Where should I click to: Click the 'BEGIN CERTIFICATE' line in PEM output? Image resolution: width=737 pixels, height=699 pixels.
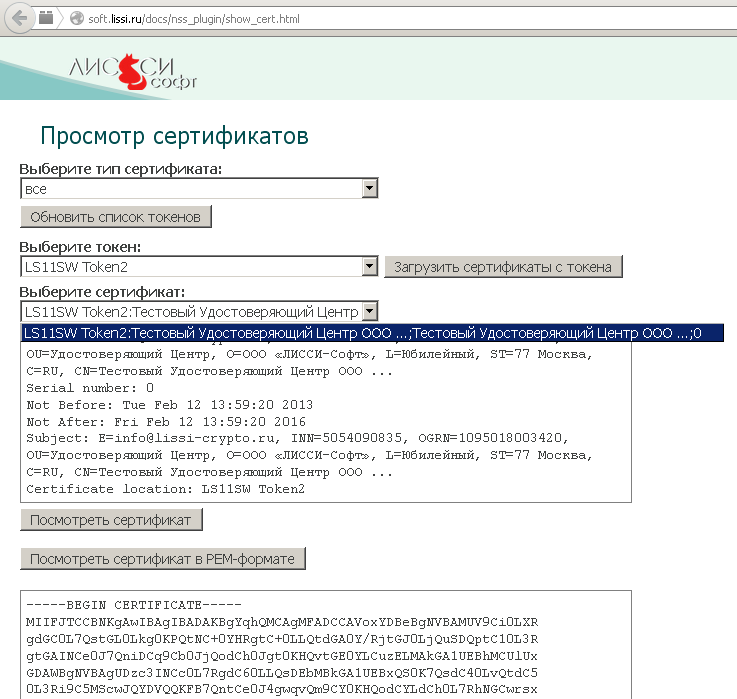coord(128,606)
